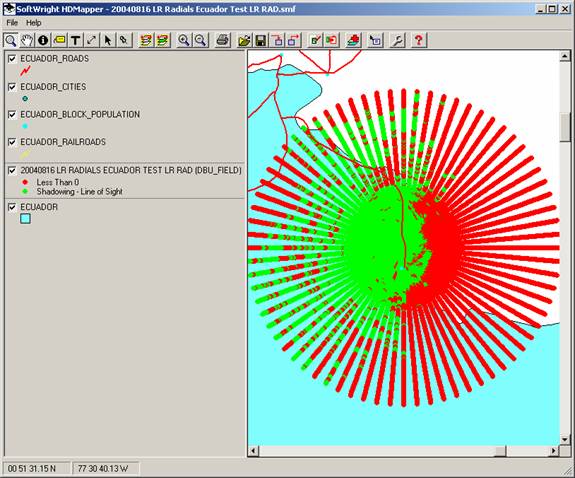Image resolution: width=575 pixels, height=478 pixels.
Task: Open the wrench settings tool
Action: click(x=397, y=40)
